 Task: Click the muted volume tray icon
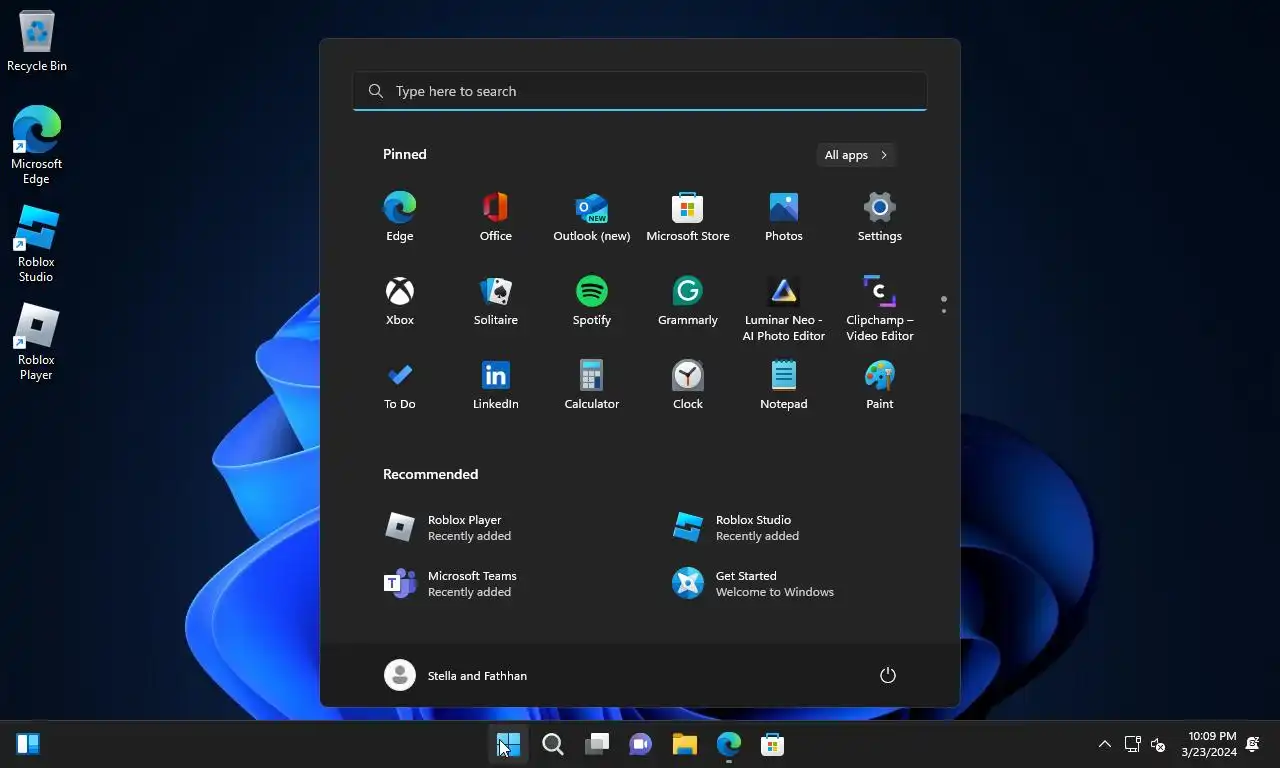click(1158, 744)
